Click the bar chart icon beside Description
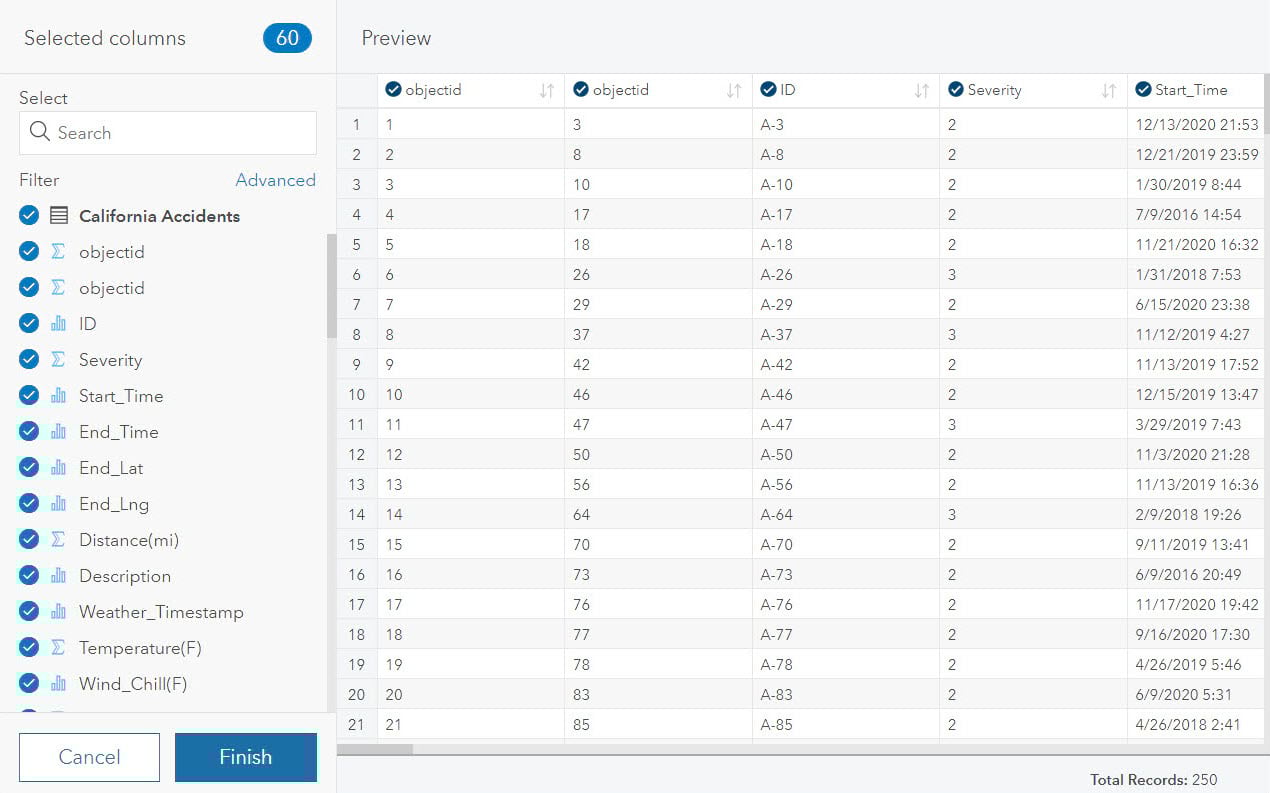 click(x=59, y=576)
